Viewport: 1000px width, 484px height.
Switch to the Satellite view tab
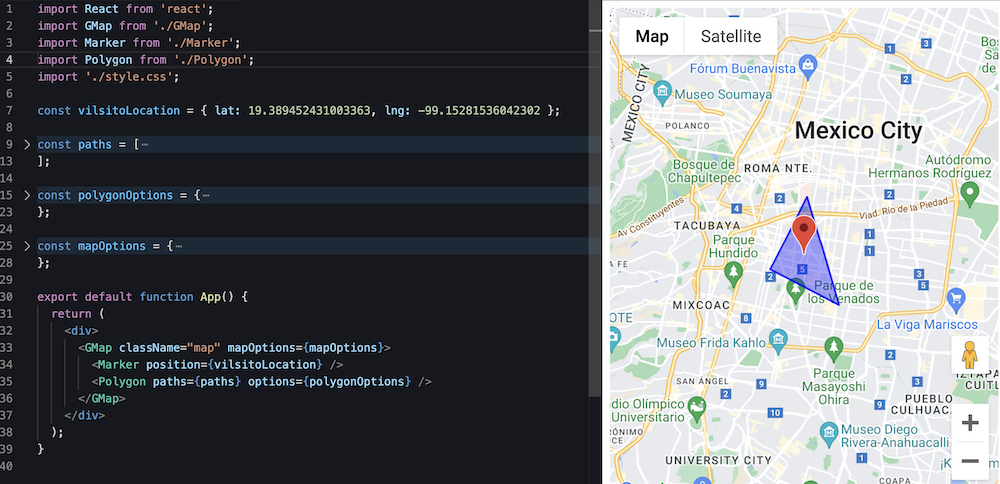(x=731, y=36)
